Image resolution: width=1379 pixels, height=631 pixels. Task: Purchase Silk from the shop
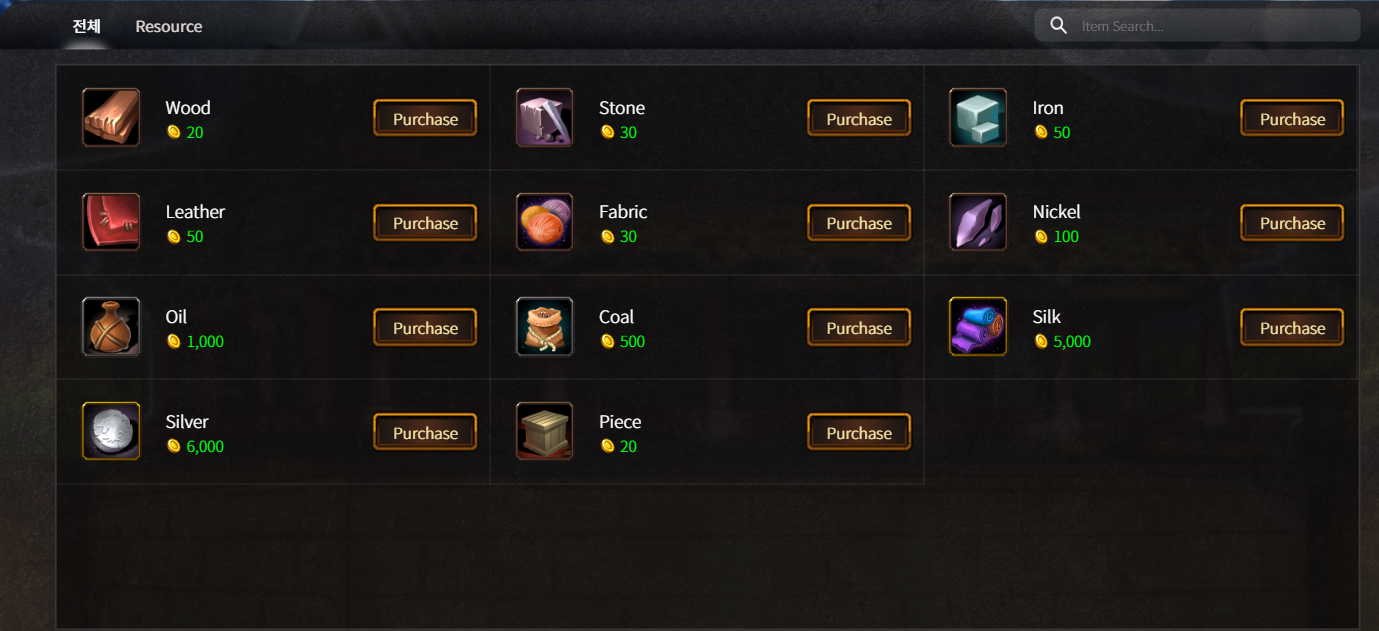1291,327
